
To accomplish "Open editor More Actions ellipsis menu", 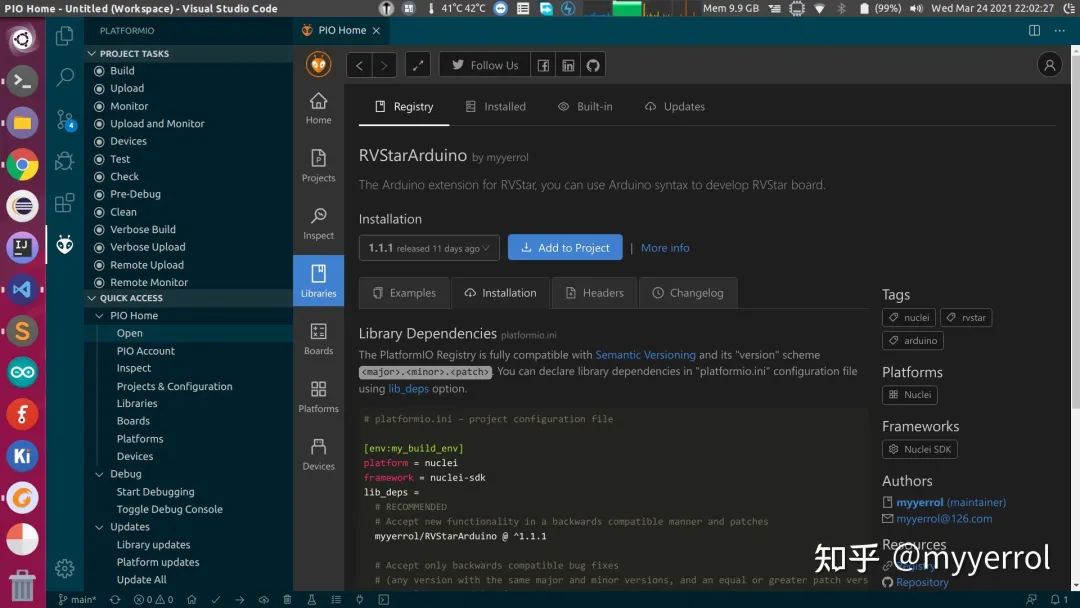I will coord(1059,30).
